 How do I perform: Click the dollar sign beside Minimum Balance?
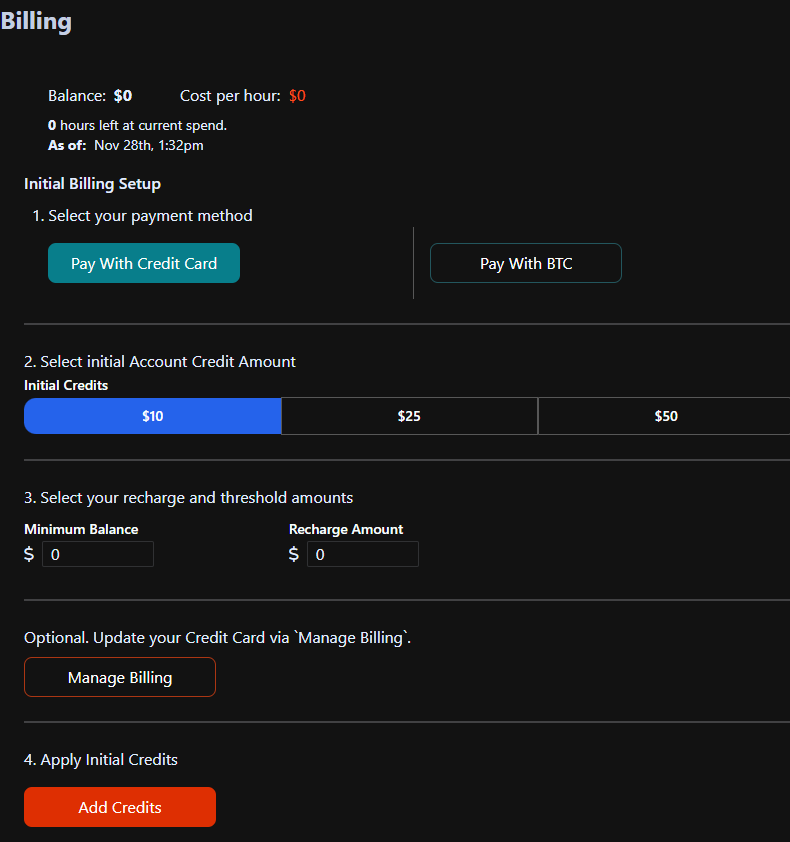[28, 553]
